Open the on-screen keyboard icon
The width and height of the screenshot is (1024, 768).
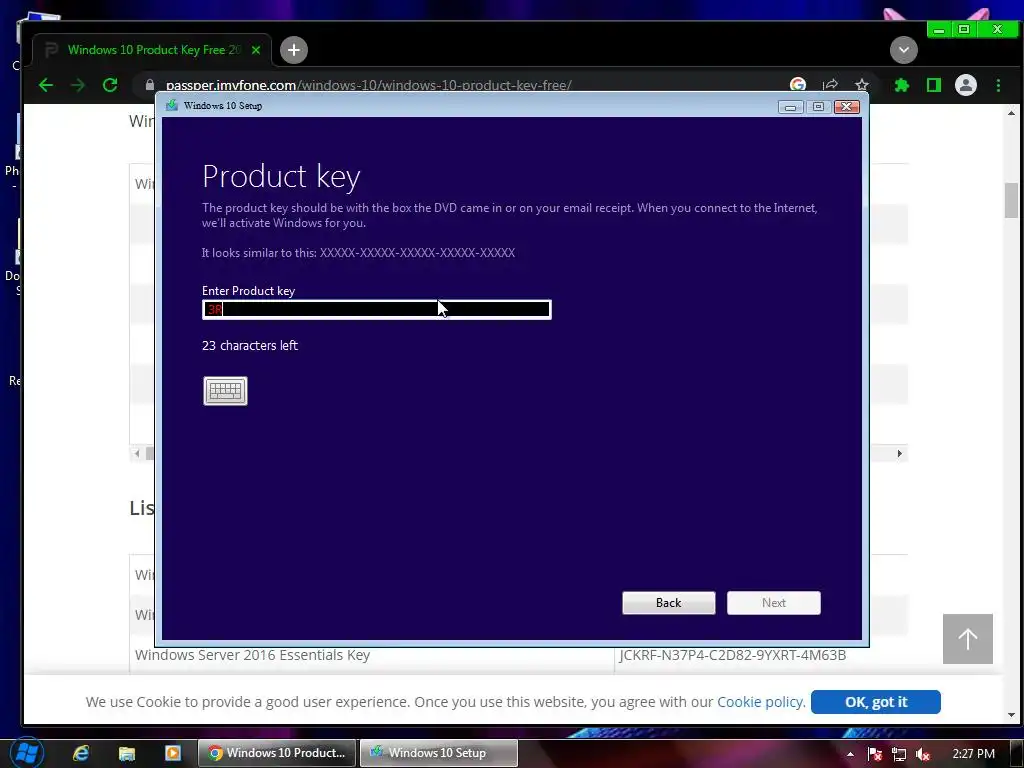225,391
